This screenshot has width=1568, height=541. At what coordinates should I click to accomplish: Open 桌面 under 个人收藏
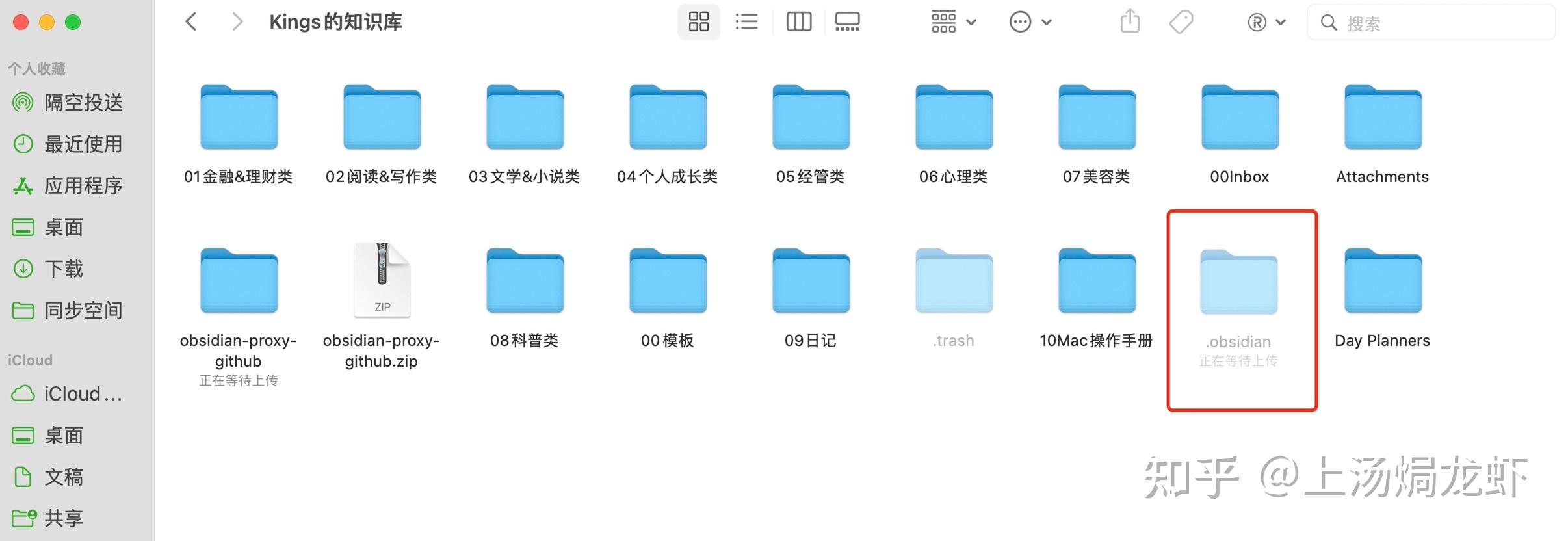pyautogui.click(x=49, y=227)
